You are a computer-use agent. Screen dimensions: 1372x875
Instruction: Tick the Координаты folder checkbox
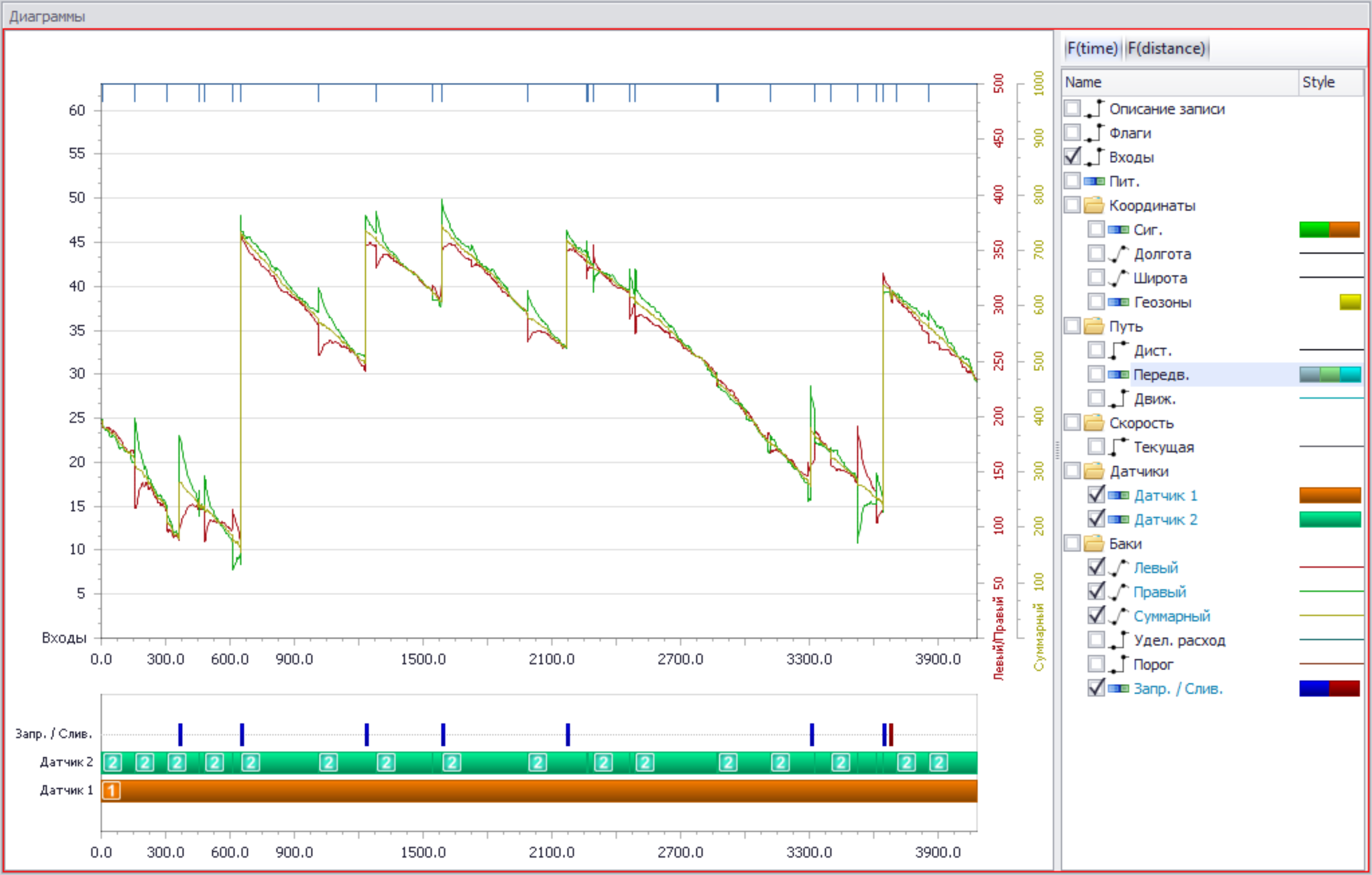pos(1072,205)
